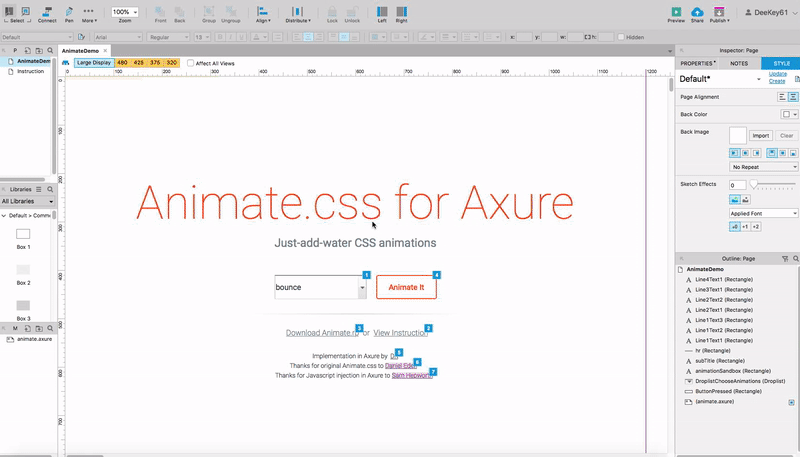This screenshot has width=800, height=457.
Task: Add a folder icon in Pages panel
Action: click(39, 50)
